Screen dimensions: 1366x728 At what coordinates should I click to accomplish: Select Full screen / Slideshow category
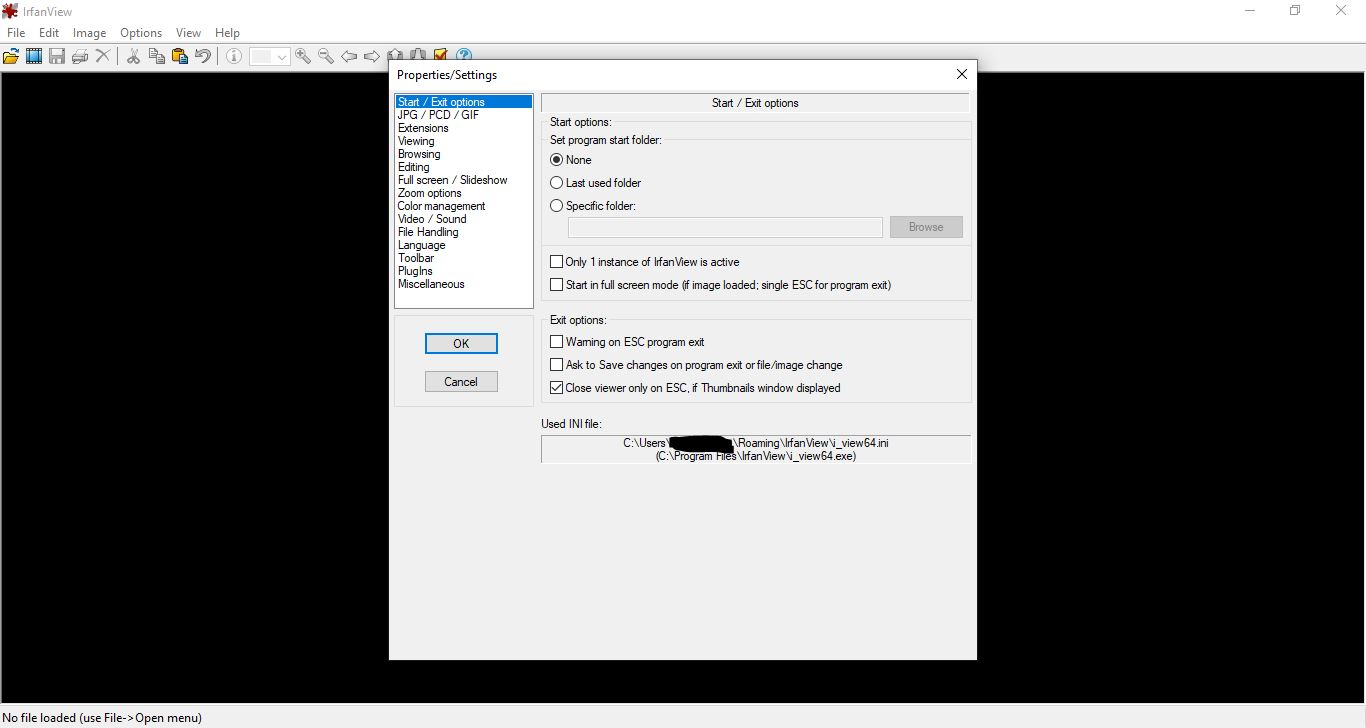click(x=464, y=180)
